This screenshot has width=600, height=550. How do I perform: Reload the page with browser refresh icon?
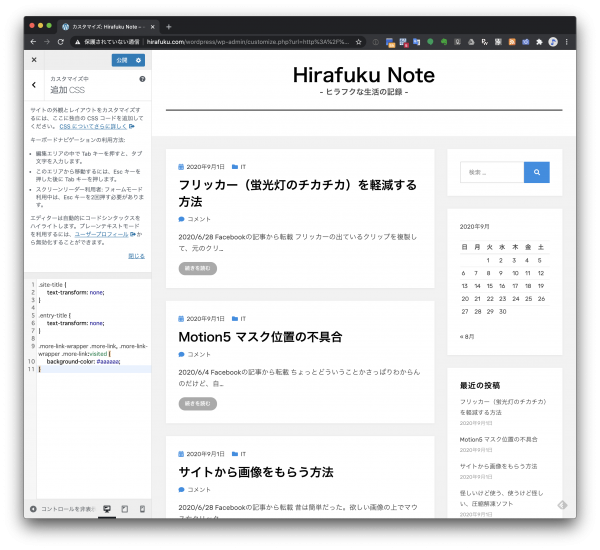[60, 42]
